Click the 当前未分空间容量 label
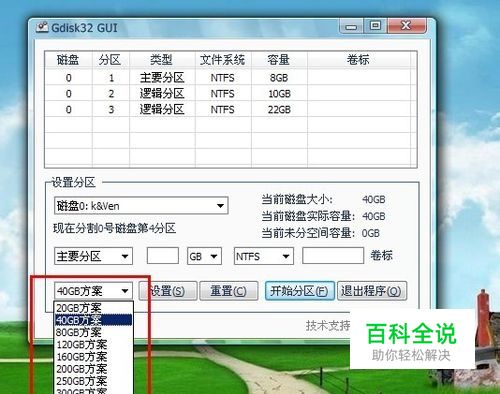This screenshot has width=500, height=394. coord(308,233)
